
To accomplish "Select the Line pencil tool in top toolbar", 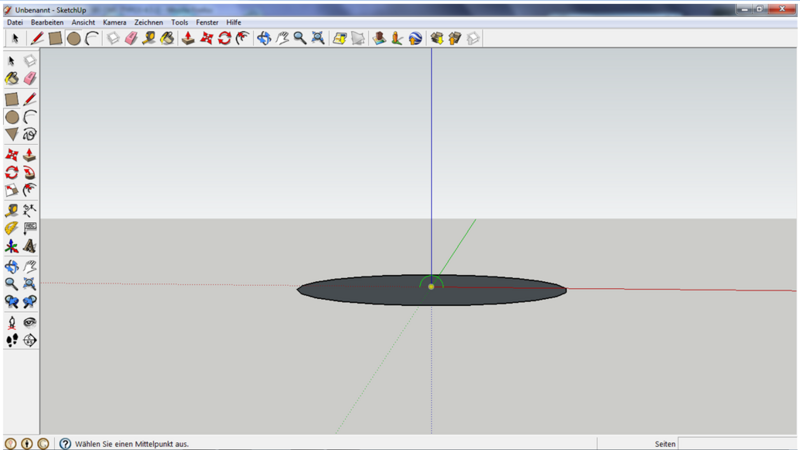I will pyautogui.click(x=37, y=38).
